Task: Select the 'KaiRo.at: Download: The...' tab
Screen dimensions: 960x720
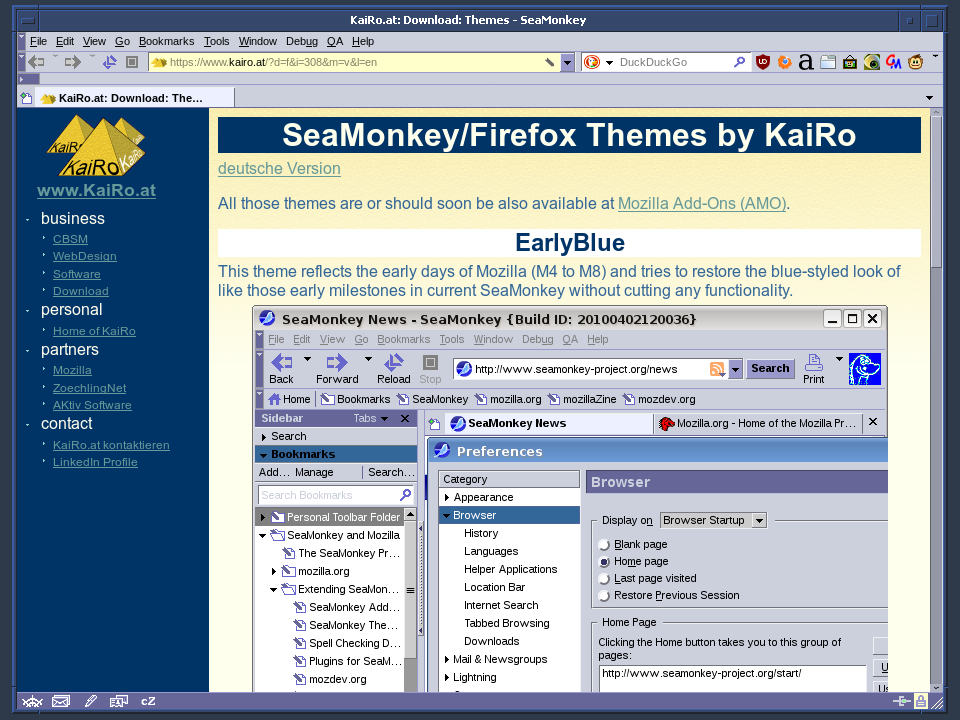Action: pyautogui.click(x=134, y=98)
